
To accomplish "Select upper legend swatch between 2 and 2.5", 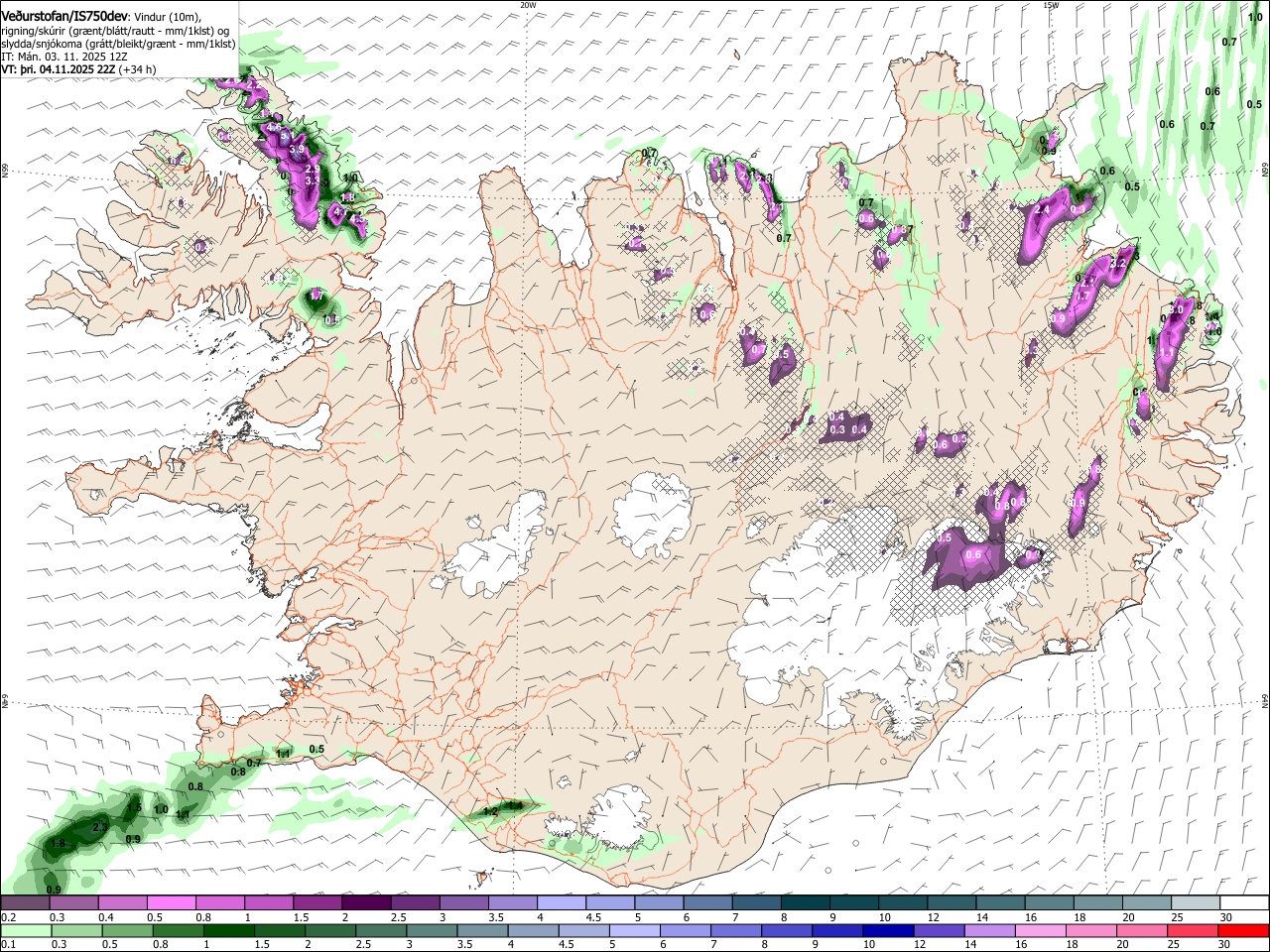I will pos(366,903).
